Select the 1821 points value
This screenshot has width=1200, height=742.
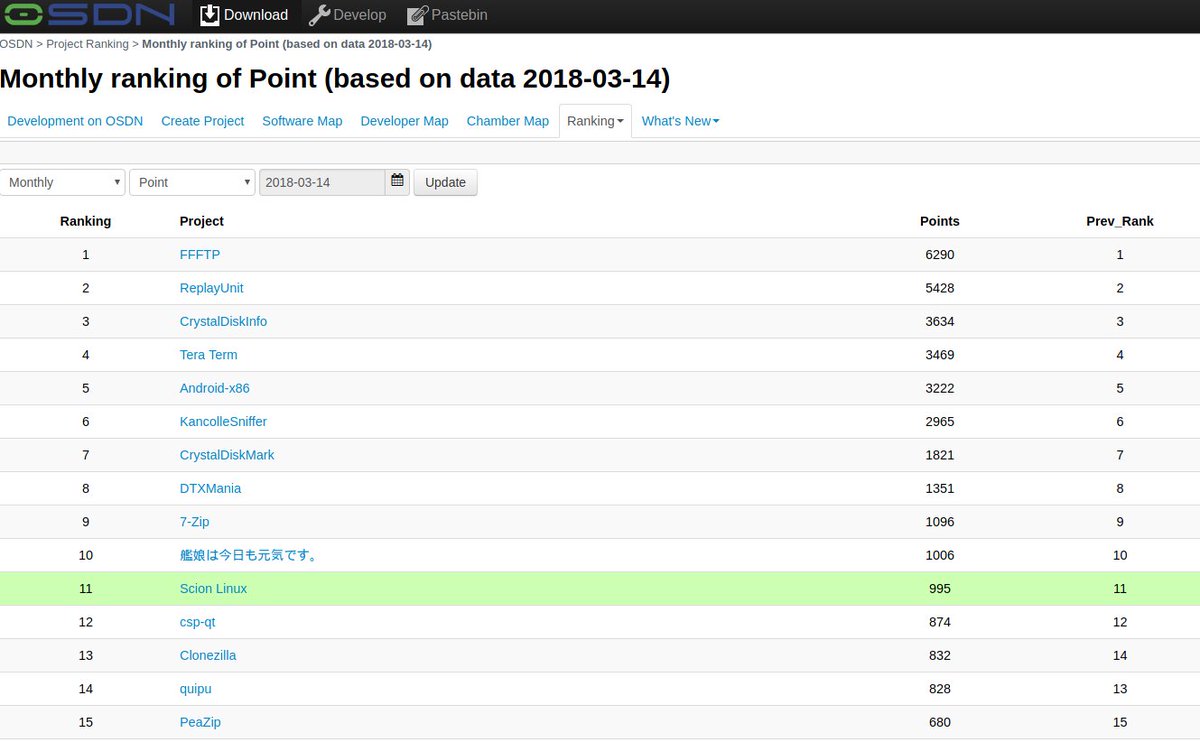coord(940,455)
